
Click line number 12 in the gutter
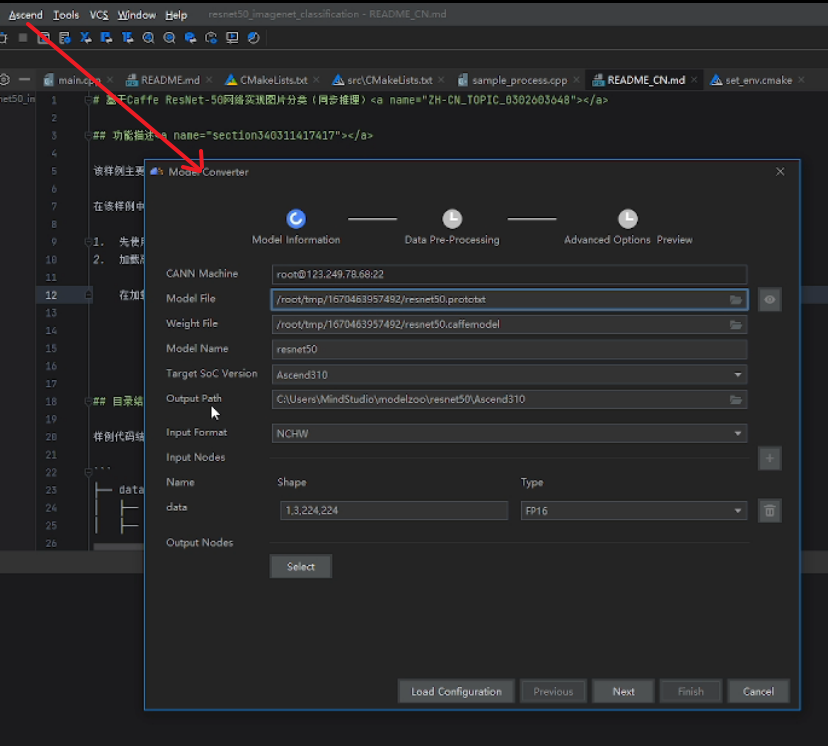(51, 295)
